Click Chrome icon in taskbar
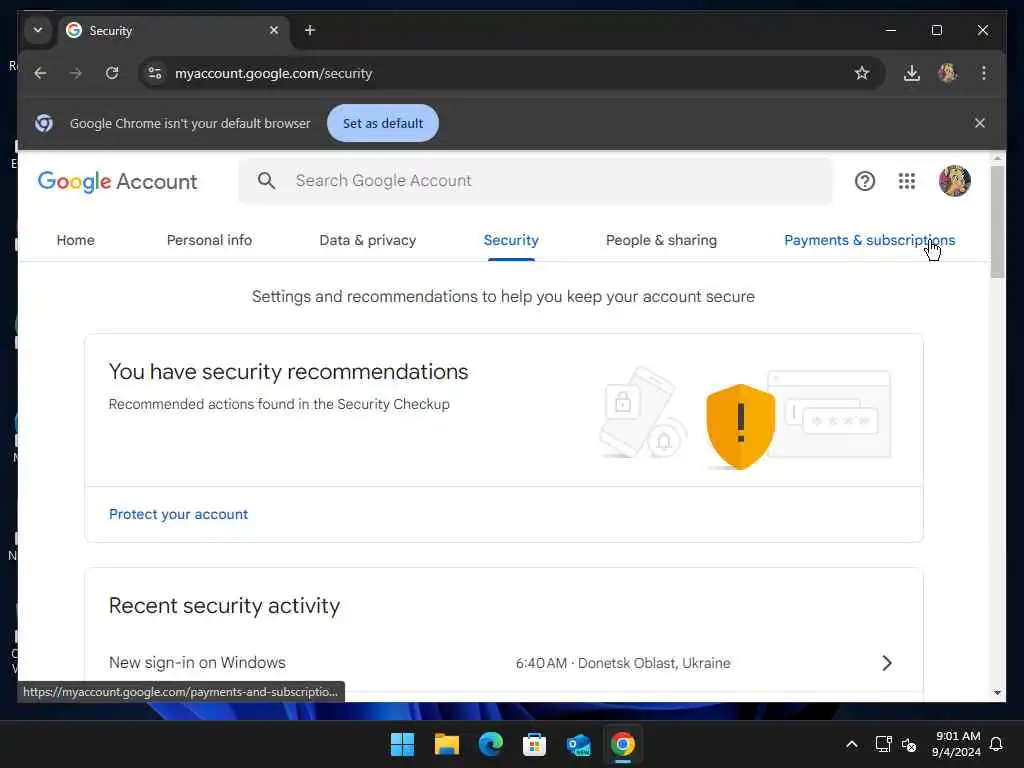 click(x=622, y=744)
